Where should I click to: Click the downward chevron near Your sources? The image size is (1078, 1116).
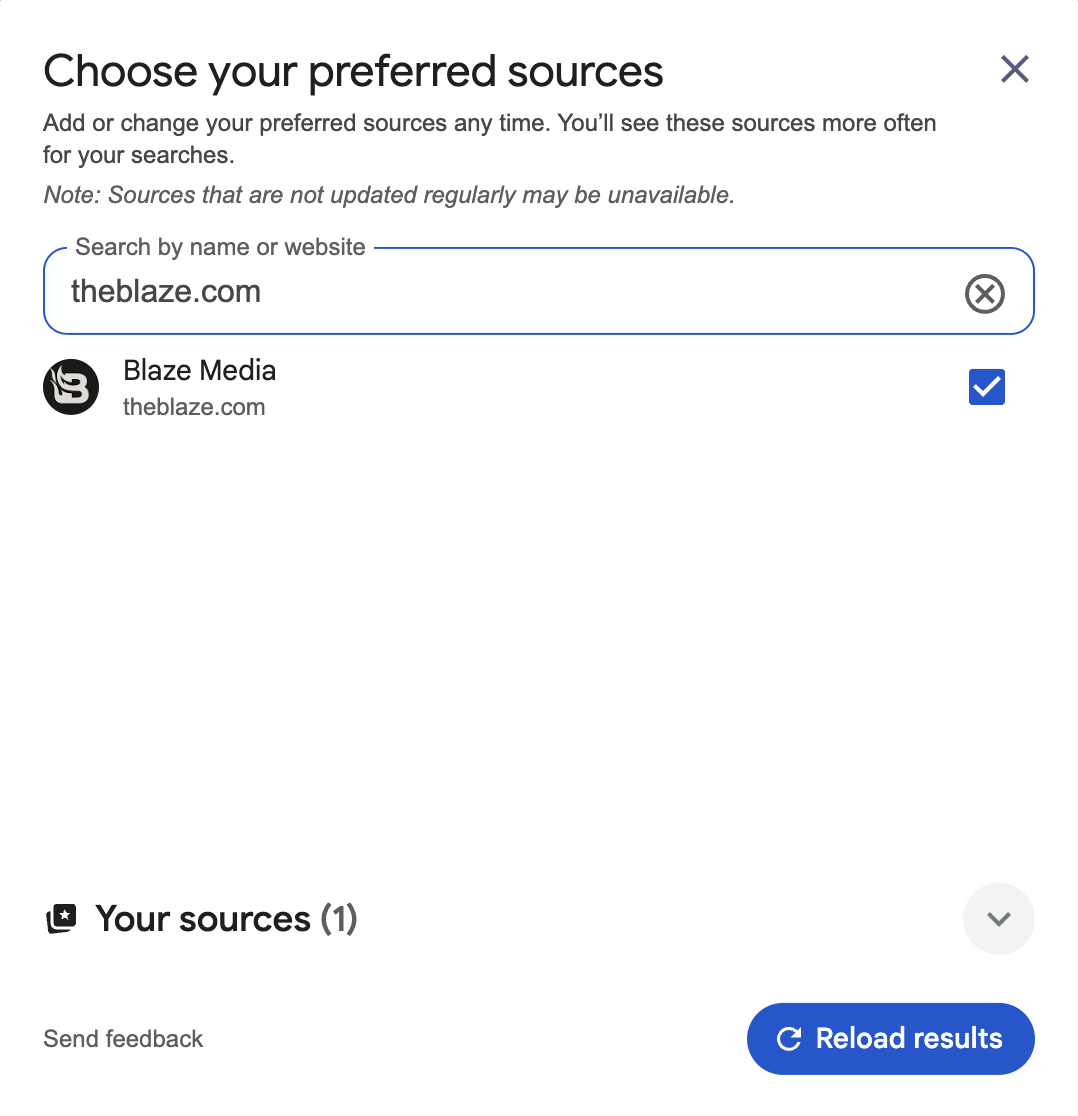point(998,918)
